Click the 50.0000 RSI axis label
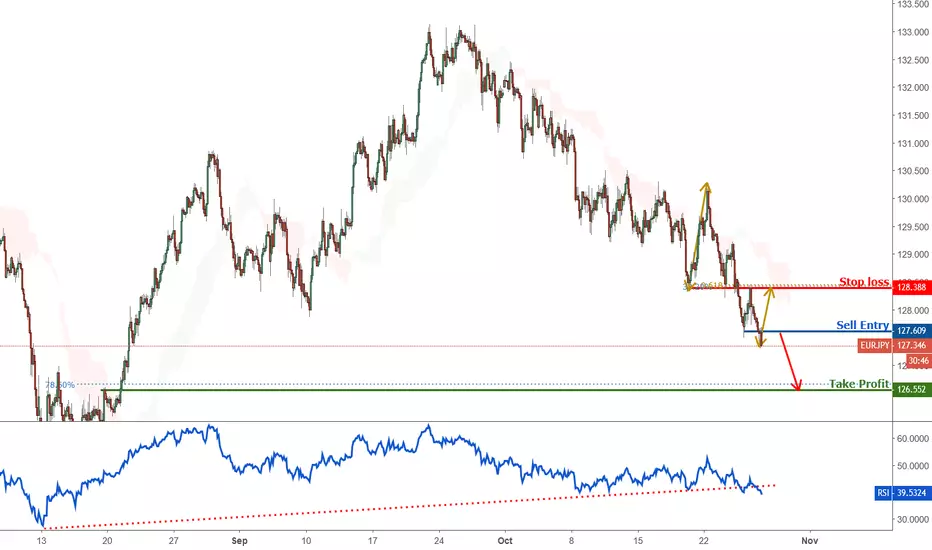The image size is (932, 550). click(x=912, y=466)
